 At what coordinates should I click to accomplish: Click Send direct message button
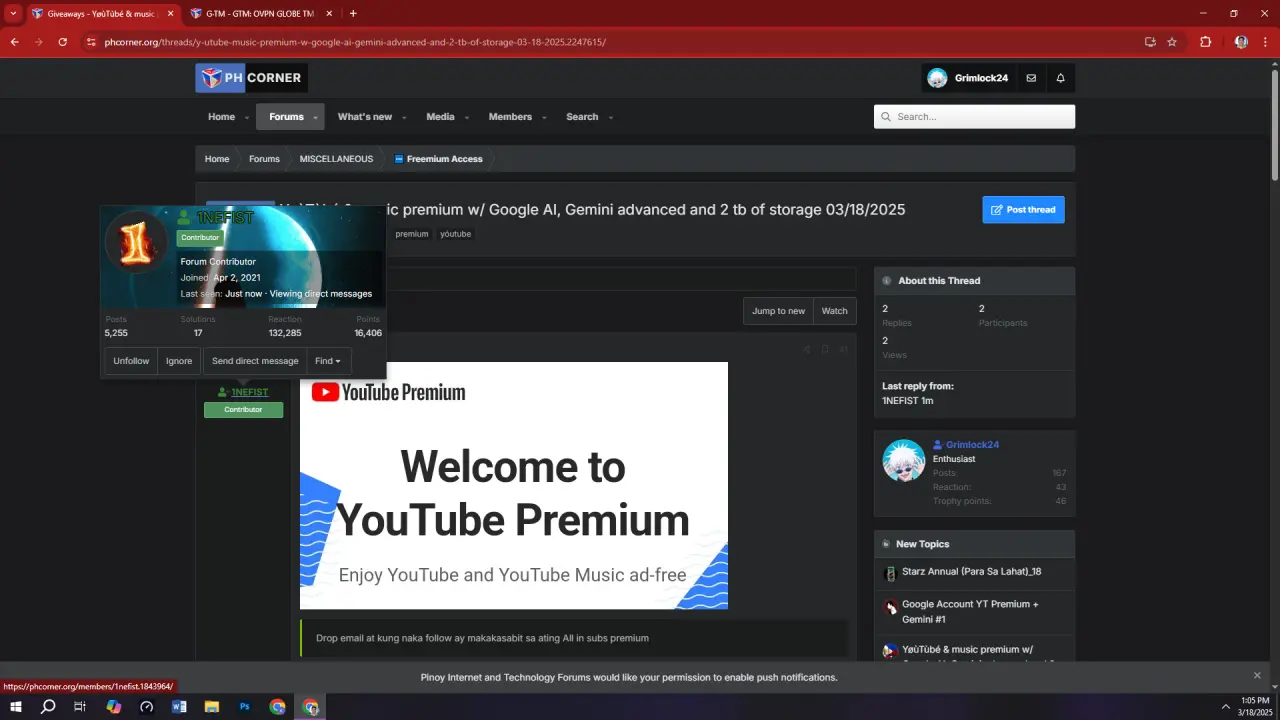point(255,361)
